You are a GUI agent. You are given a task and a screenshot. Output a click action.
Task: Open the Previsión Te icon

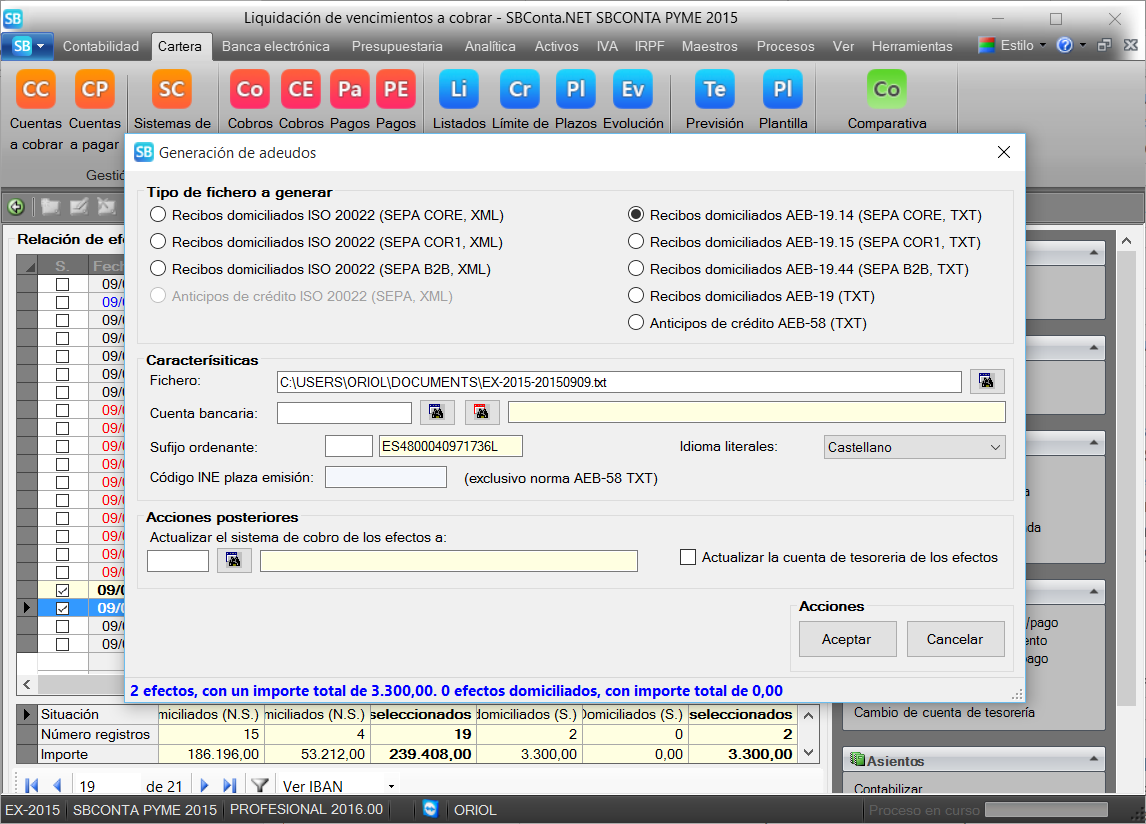coord(715,90)
